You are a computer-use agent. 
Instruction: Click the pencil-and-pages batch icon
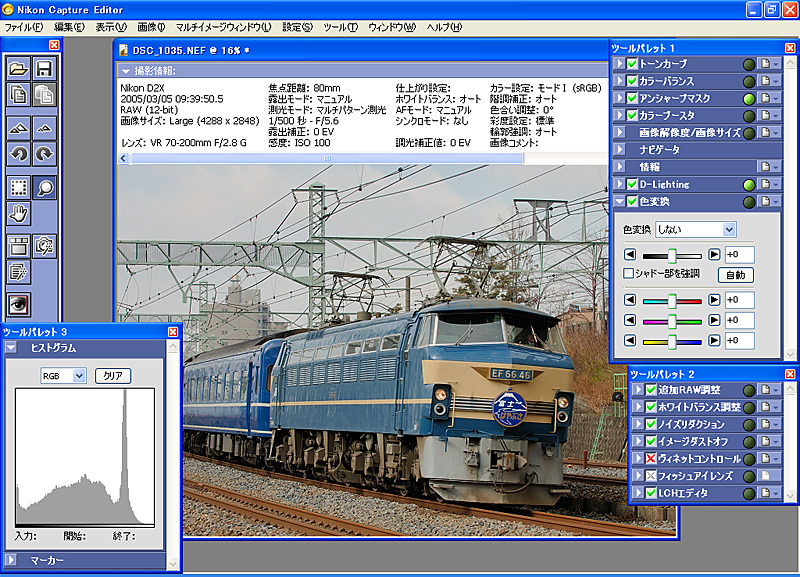pyautogui.click(x=19, y=272)
